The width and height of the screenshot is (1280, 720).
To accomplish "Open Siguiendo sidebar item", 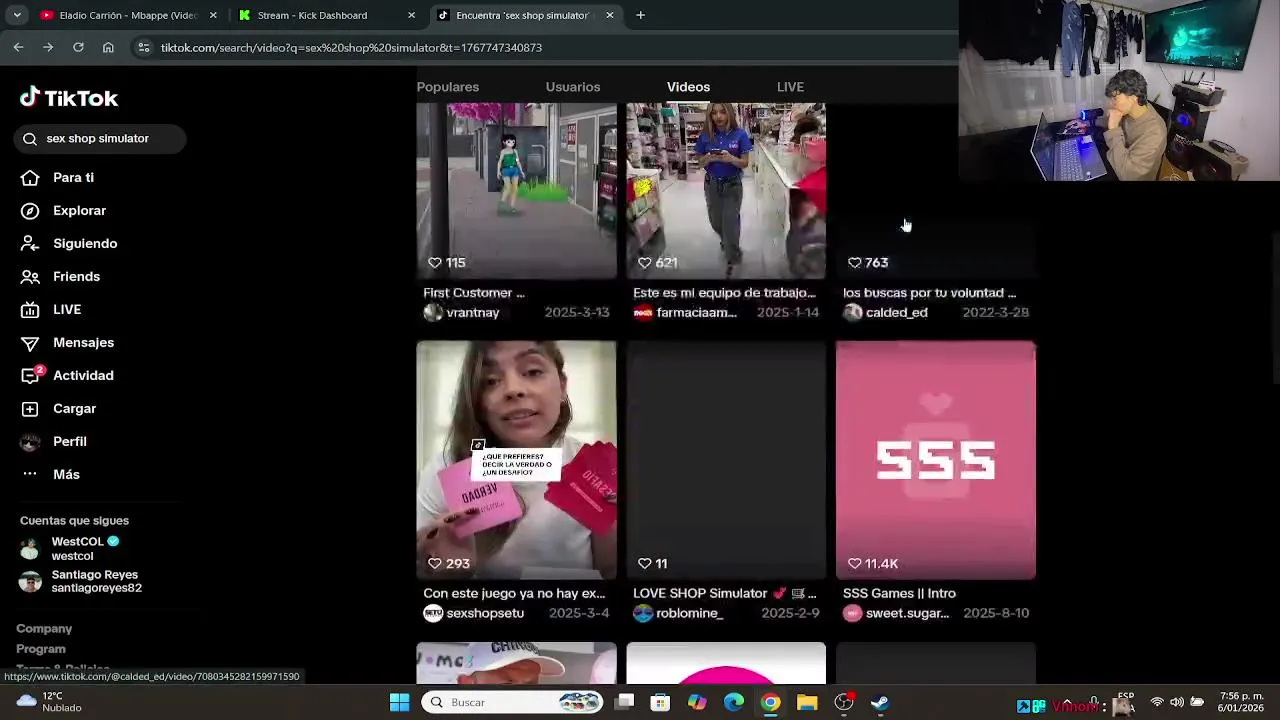I will tap(70, 243).
